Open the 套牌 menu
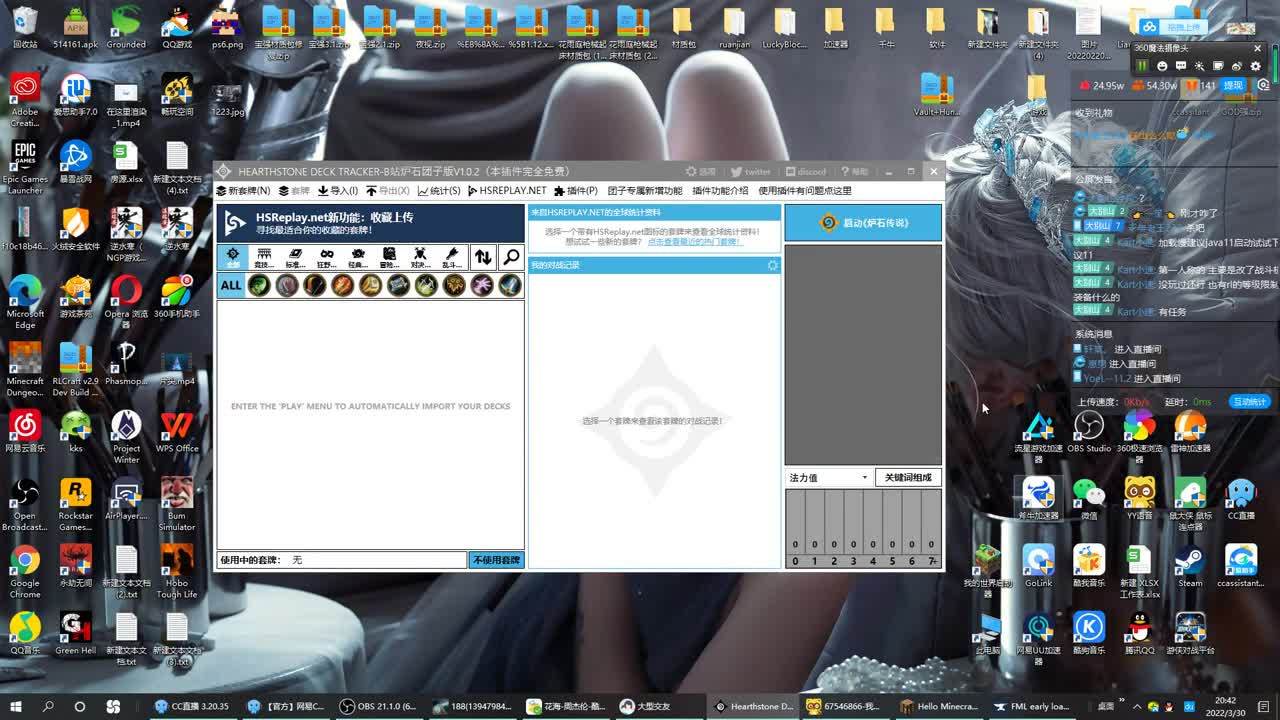The height and width of the screenshot is (720, 1280). click(294, 191)
